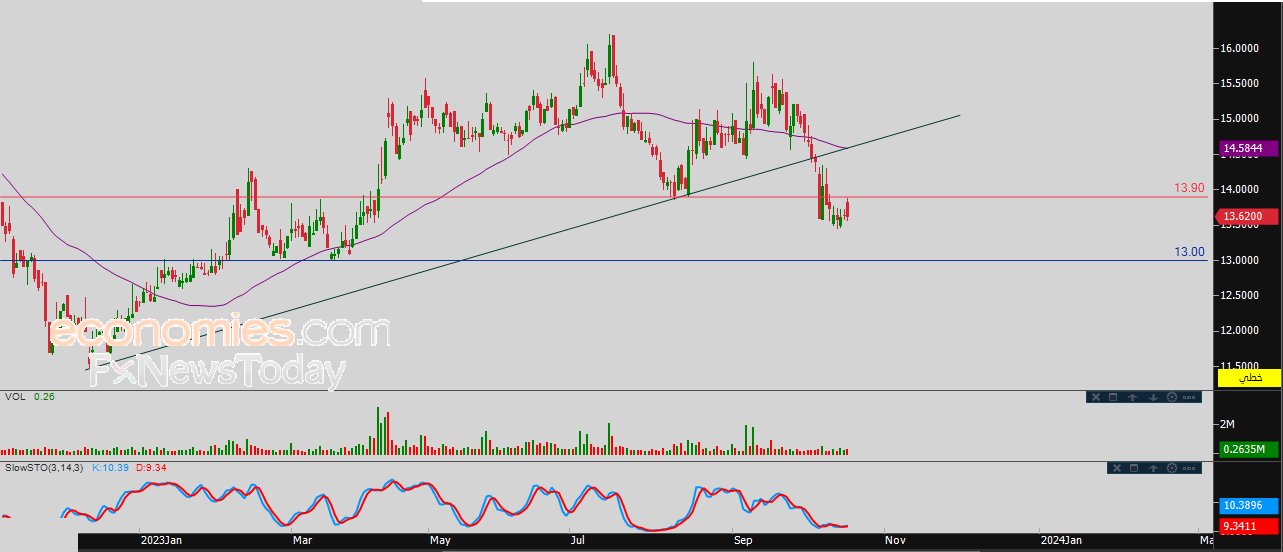Open VOL panel more options dots
Screen dimensions: 1283x552
(x=1189, y=397)
